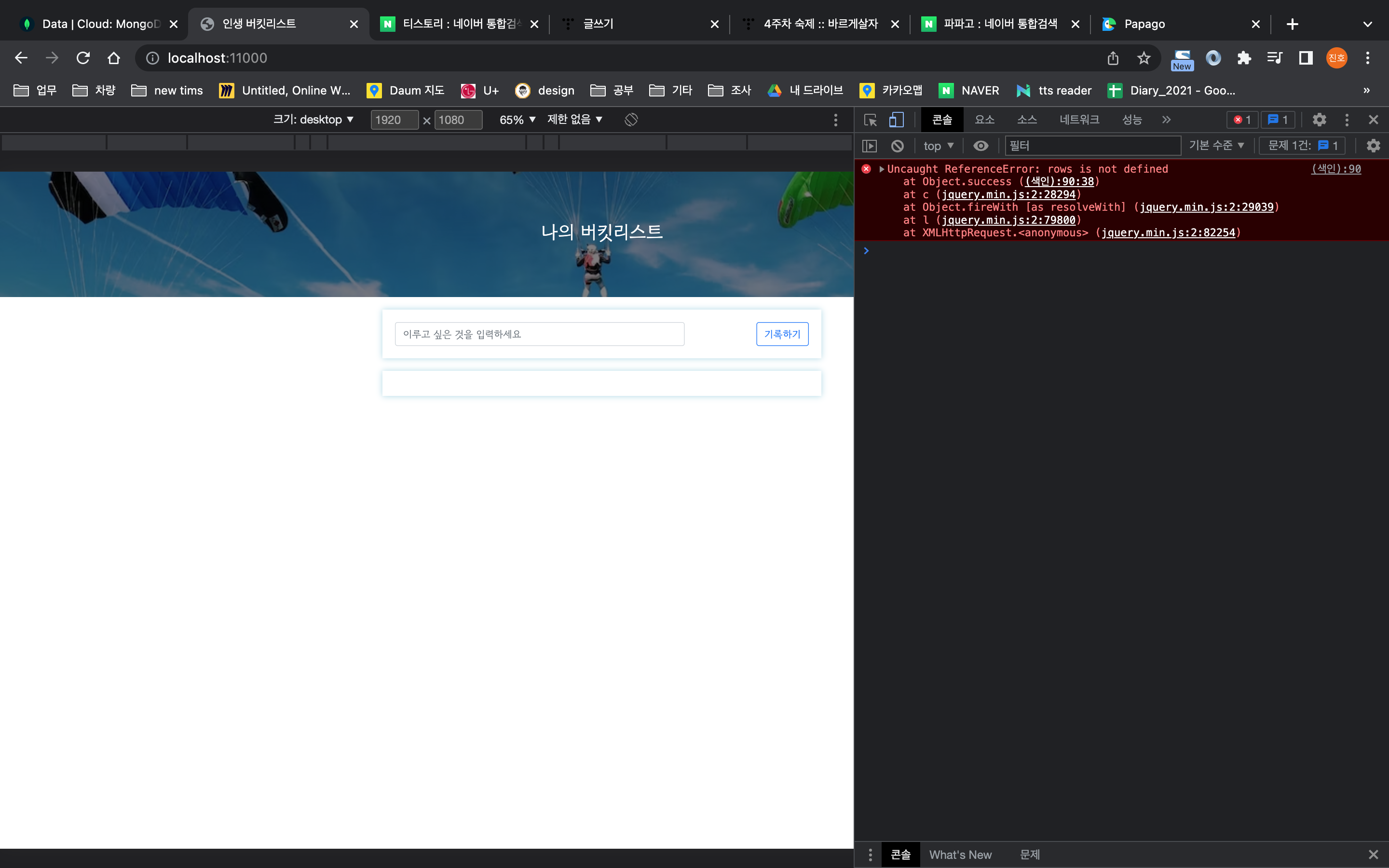Open the Extensions puzzle icon
This screenshot has height=868, width=1389.
pos(1244,58)
